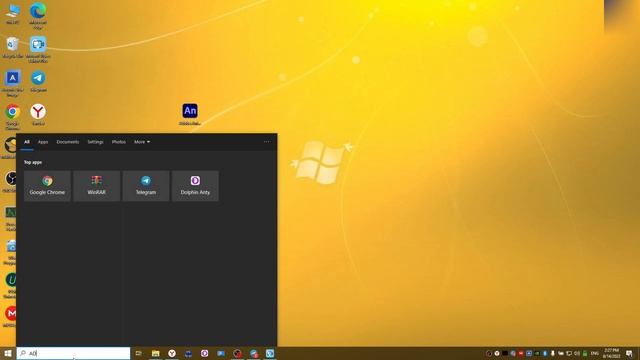Open the taskbar clock and date

coord(611,353)
